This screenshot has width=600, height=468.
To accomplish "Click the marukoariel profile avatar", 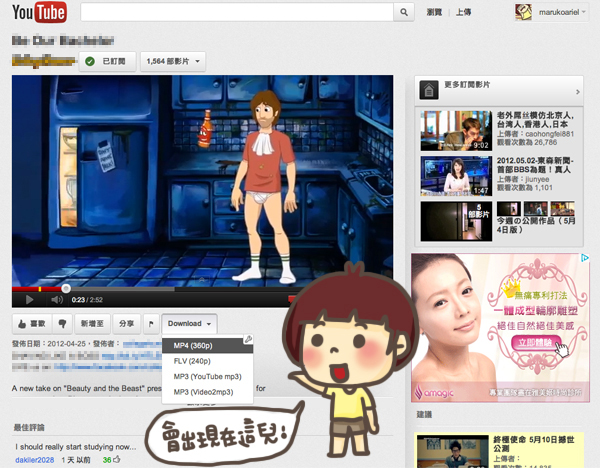I will (523, 12).
